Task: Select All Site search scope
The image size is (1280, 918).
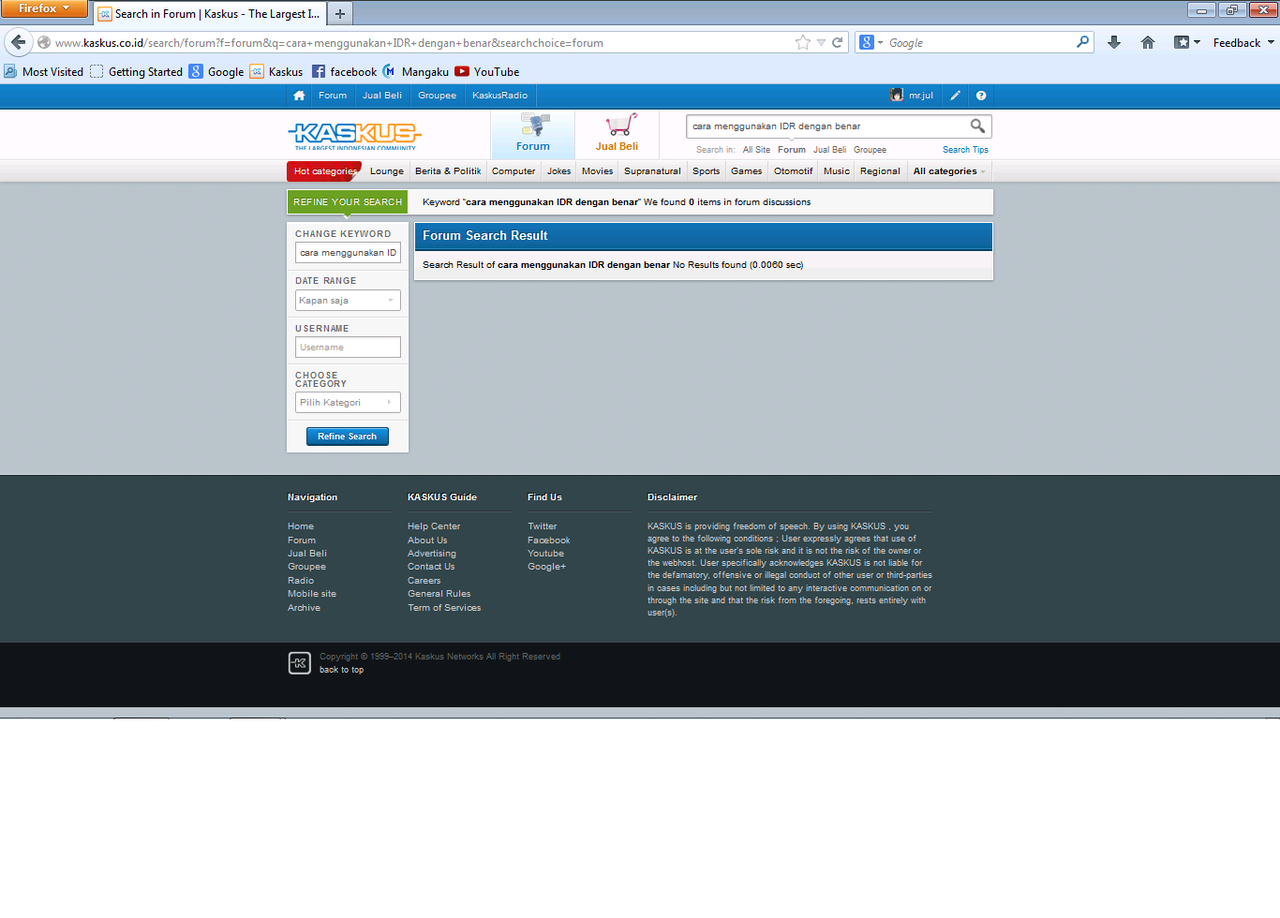Action: coord(756,150)
